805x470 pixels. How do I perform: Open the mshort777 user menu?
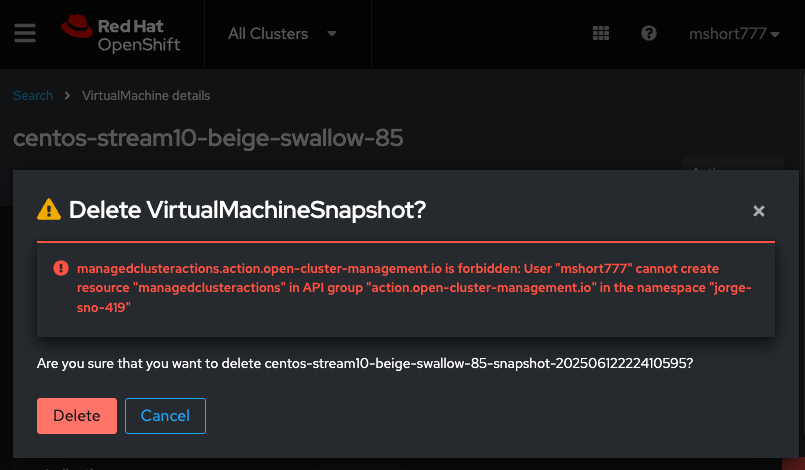(734, 34)
